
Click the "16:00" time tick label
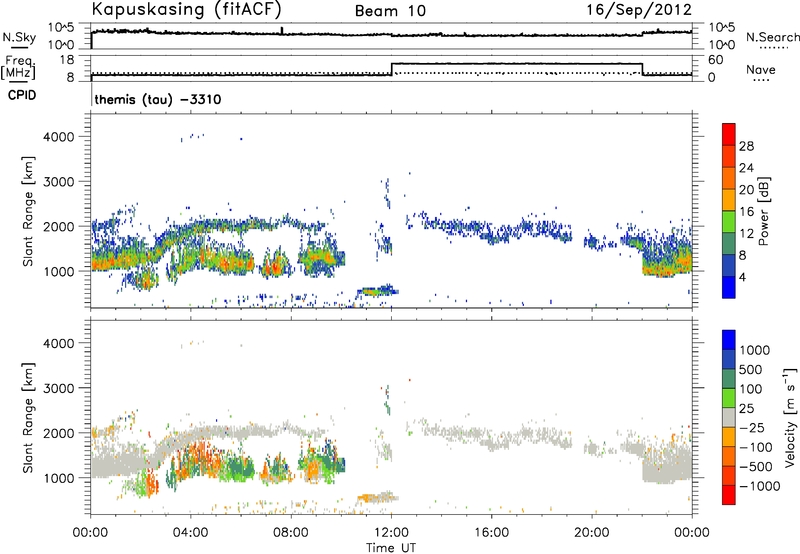pyautogui.click(x=491, y=533)
